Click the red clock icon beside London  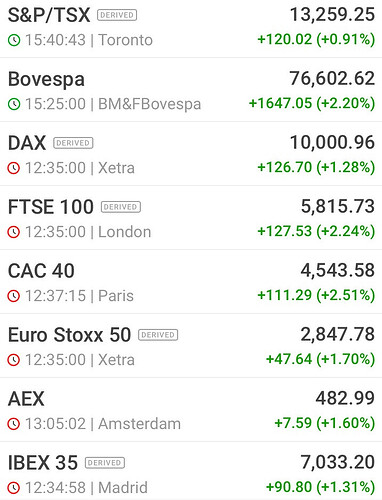coord(14,232)
